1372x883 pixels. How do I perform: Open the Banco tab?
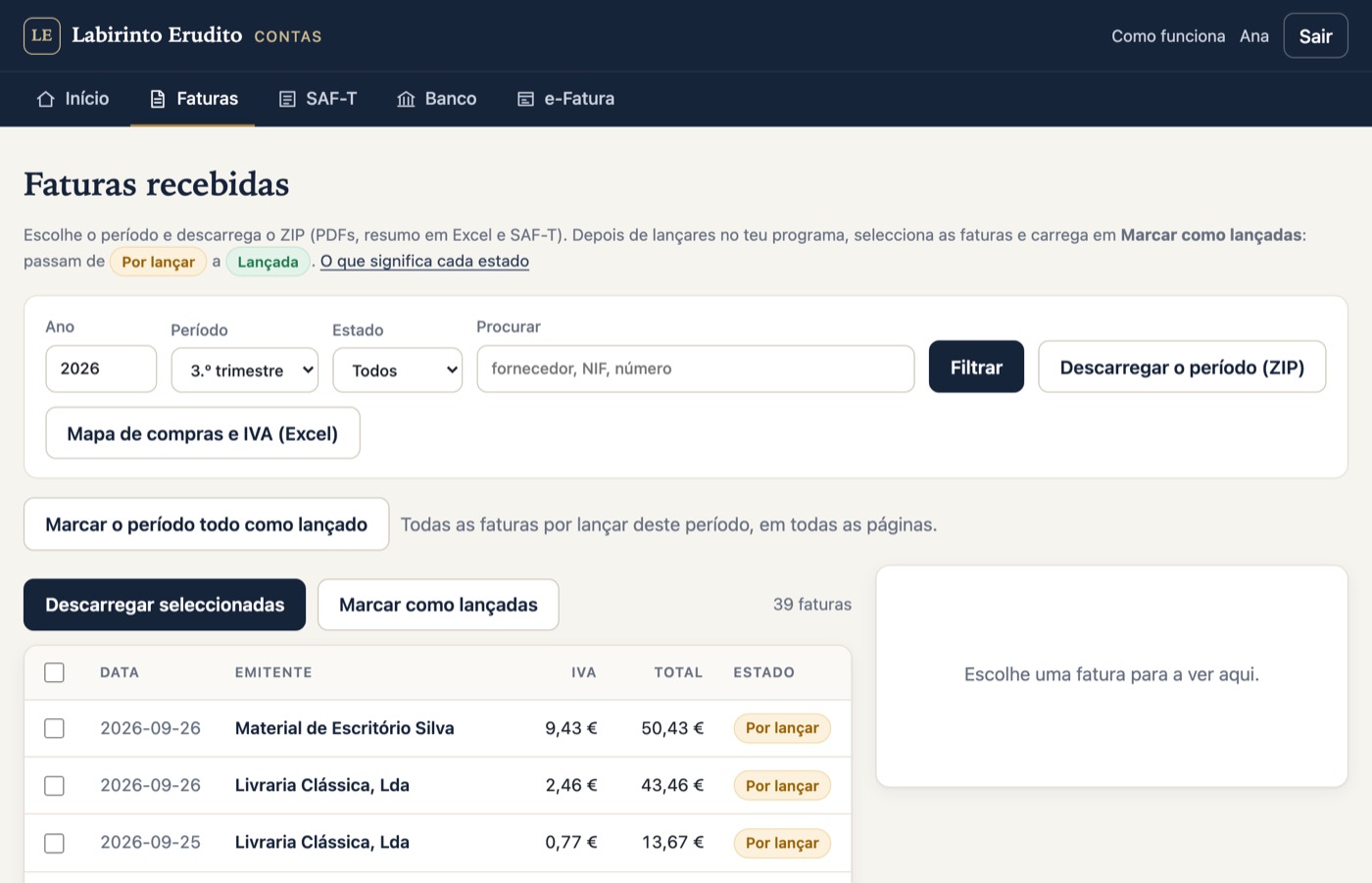coord(437,99)
